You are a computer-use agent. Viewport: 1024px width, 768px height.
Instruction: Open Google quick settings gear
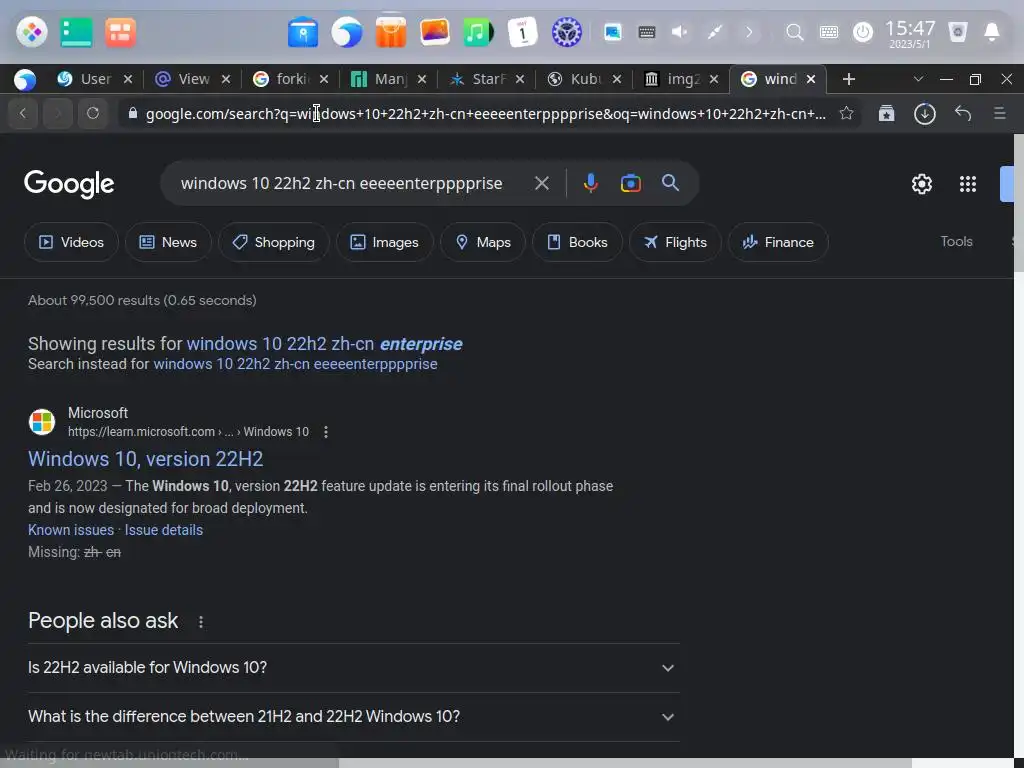pyautogui.click(x=921, y=184)
